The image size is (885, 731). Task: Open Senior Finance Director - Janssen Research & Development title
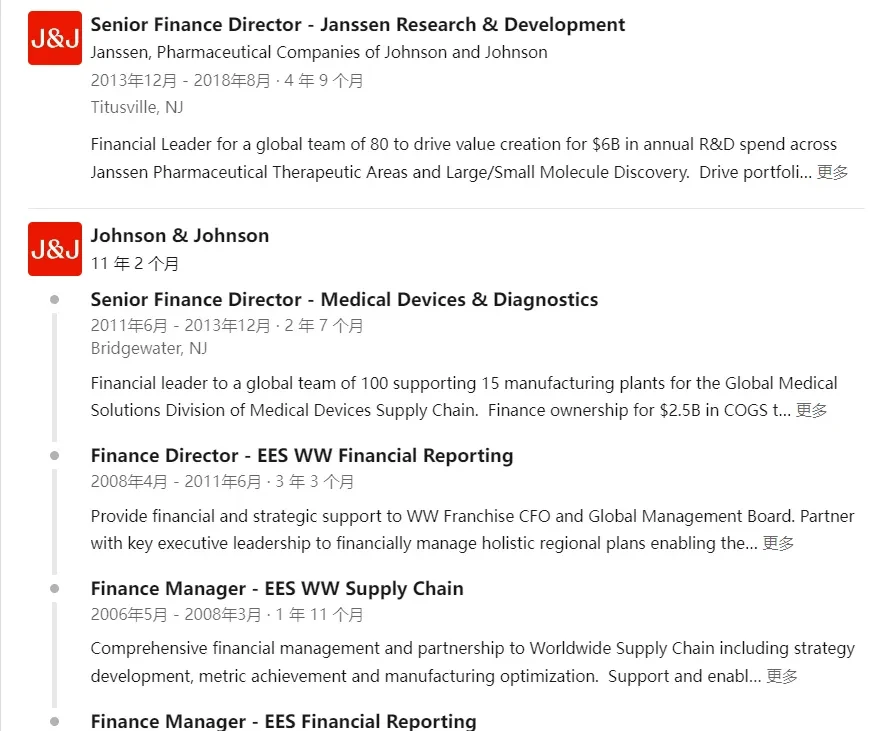358,25
